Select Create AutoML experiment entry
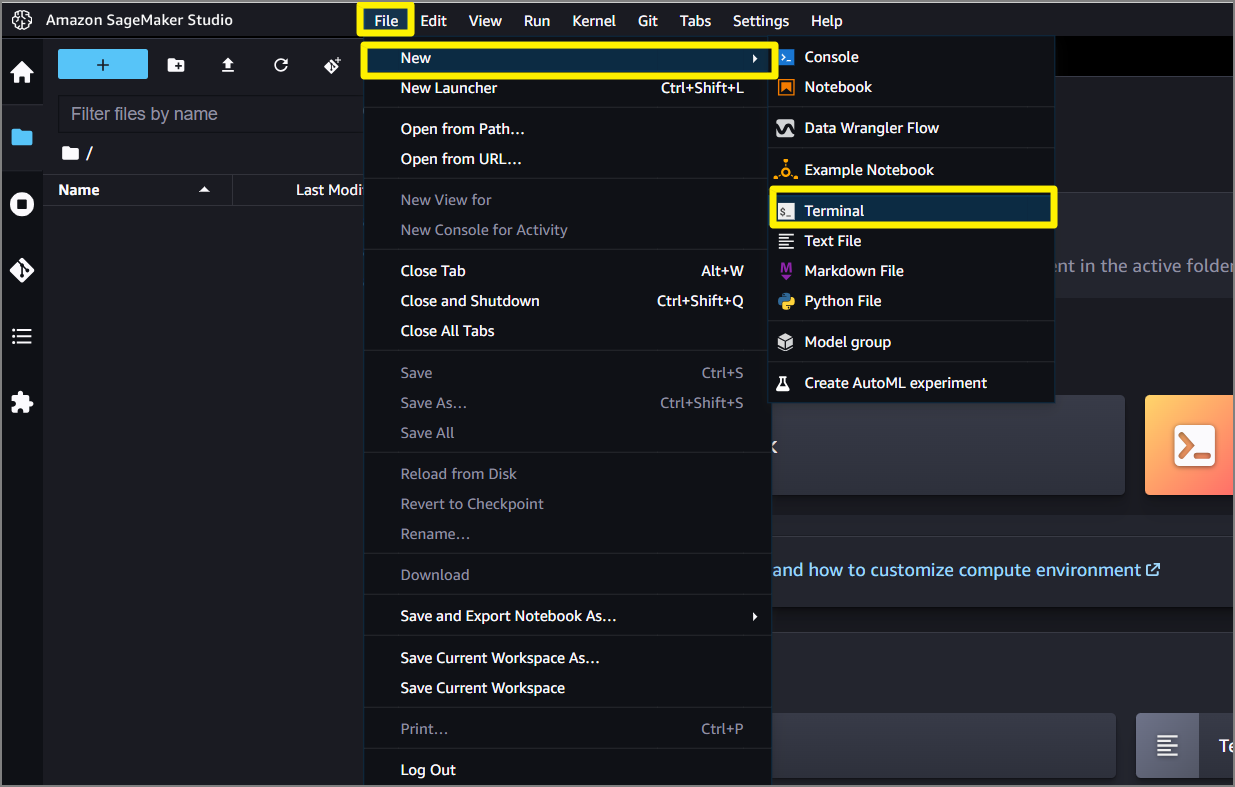Image resolution: width=1235 pixels, height=787 pixels. click(911, 383)
